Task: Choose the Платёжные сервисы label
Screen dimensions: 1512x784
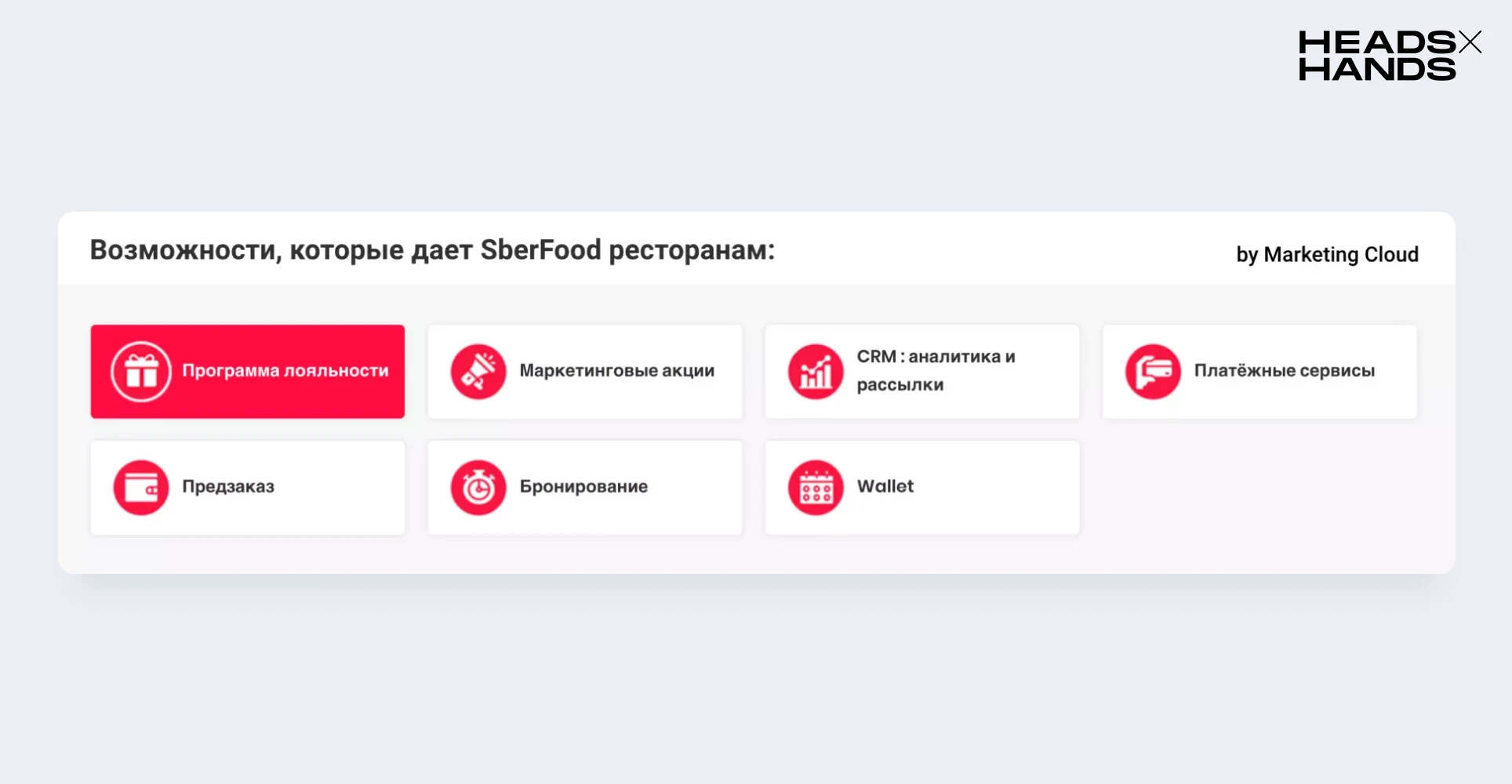Action: coord(1285,371)
